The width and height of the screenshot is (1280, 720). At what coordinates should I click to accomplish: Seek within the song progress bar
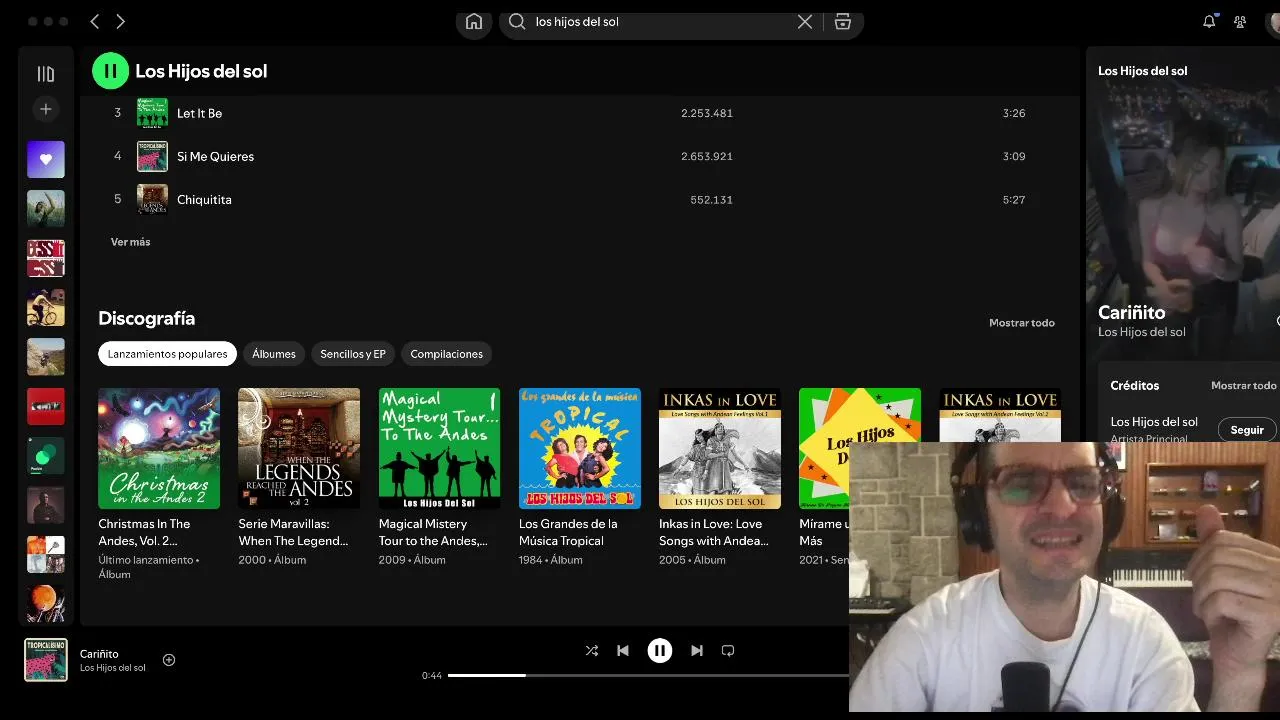tap(648, 676)
